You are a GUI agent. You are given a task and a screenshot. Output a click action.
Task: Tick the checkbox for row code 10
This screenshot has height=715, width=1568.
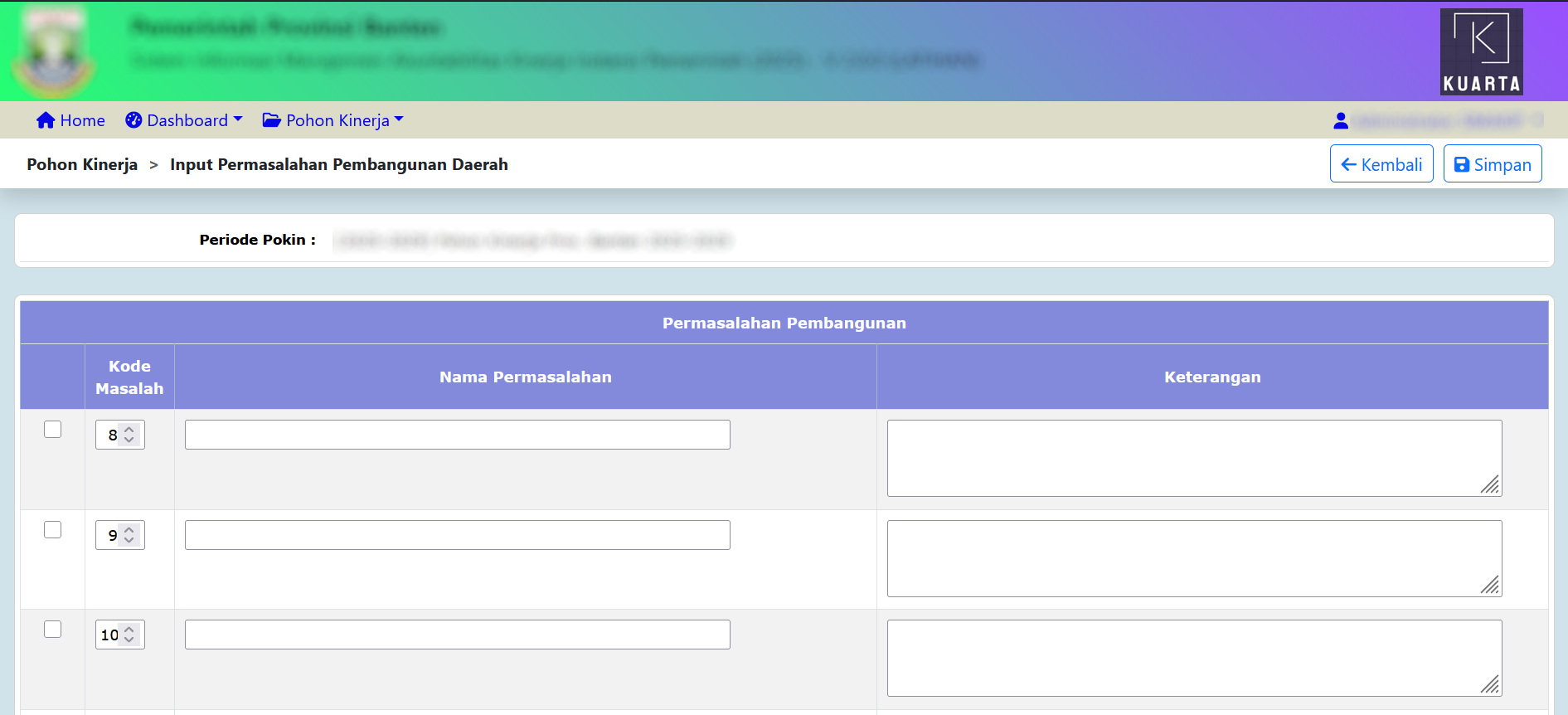(53, 630)
